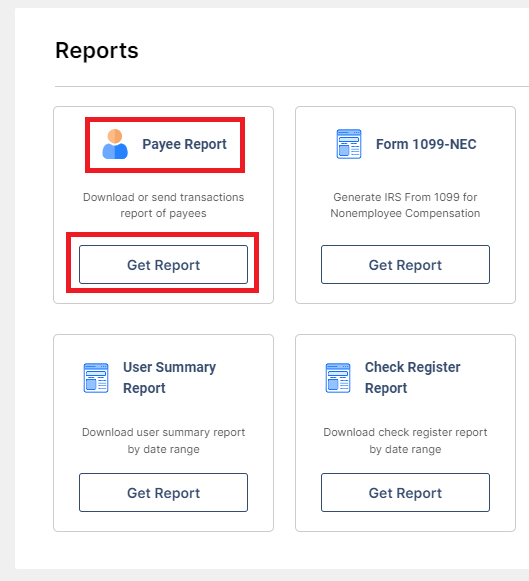Viewport: 529px width, 581px height.
Task: Click the 'Download check register report' text line
Action: 405,432
